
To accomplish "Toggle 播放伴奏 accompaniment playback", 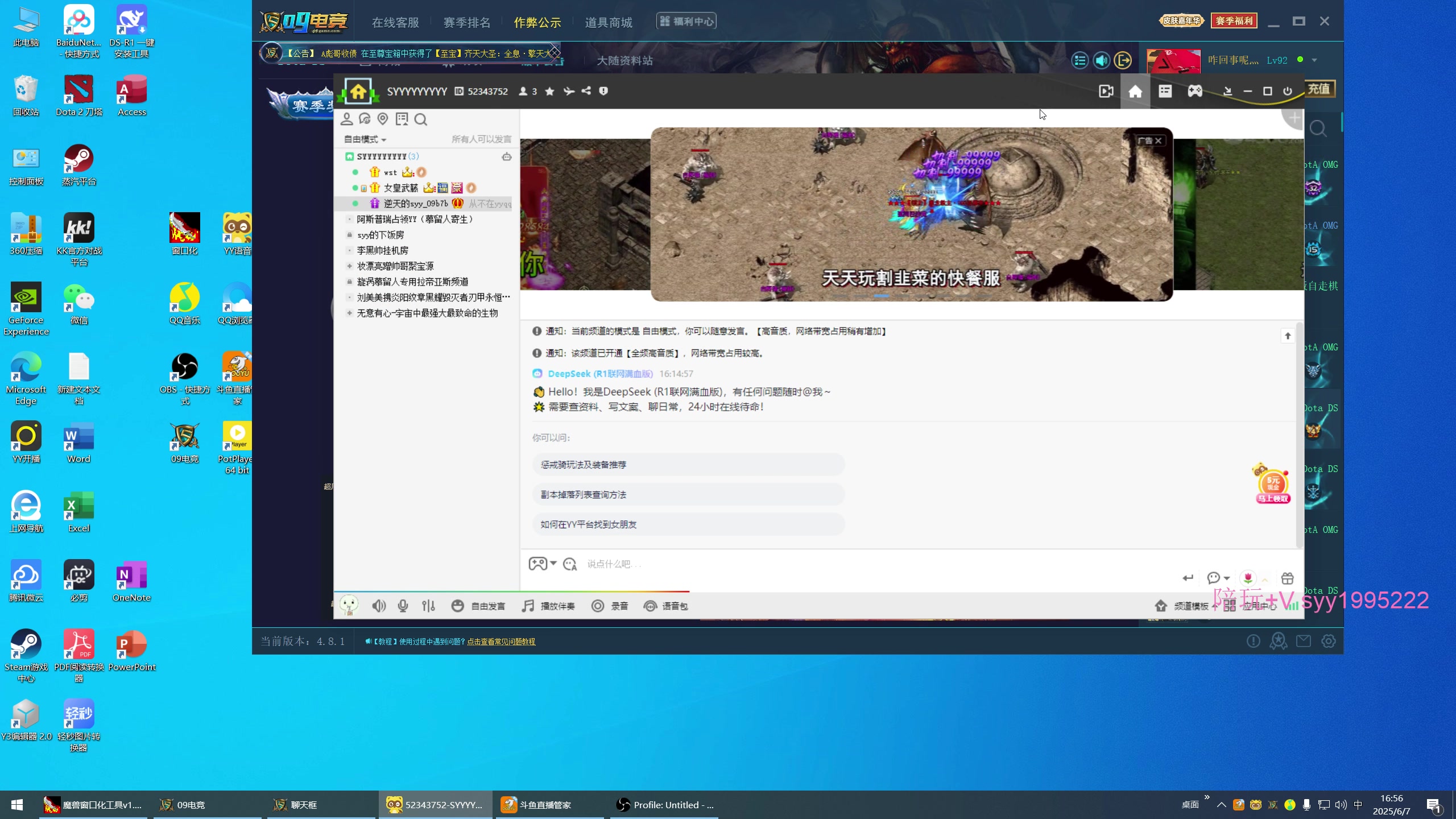I will pos(548,606).
